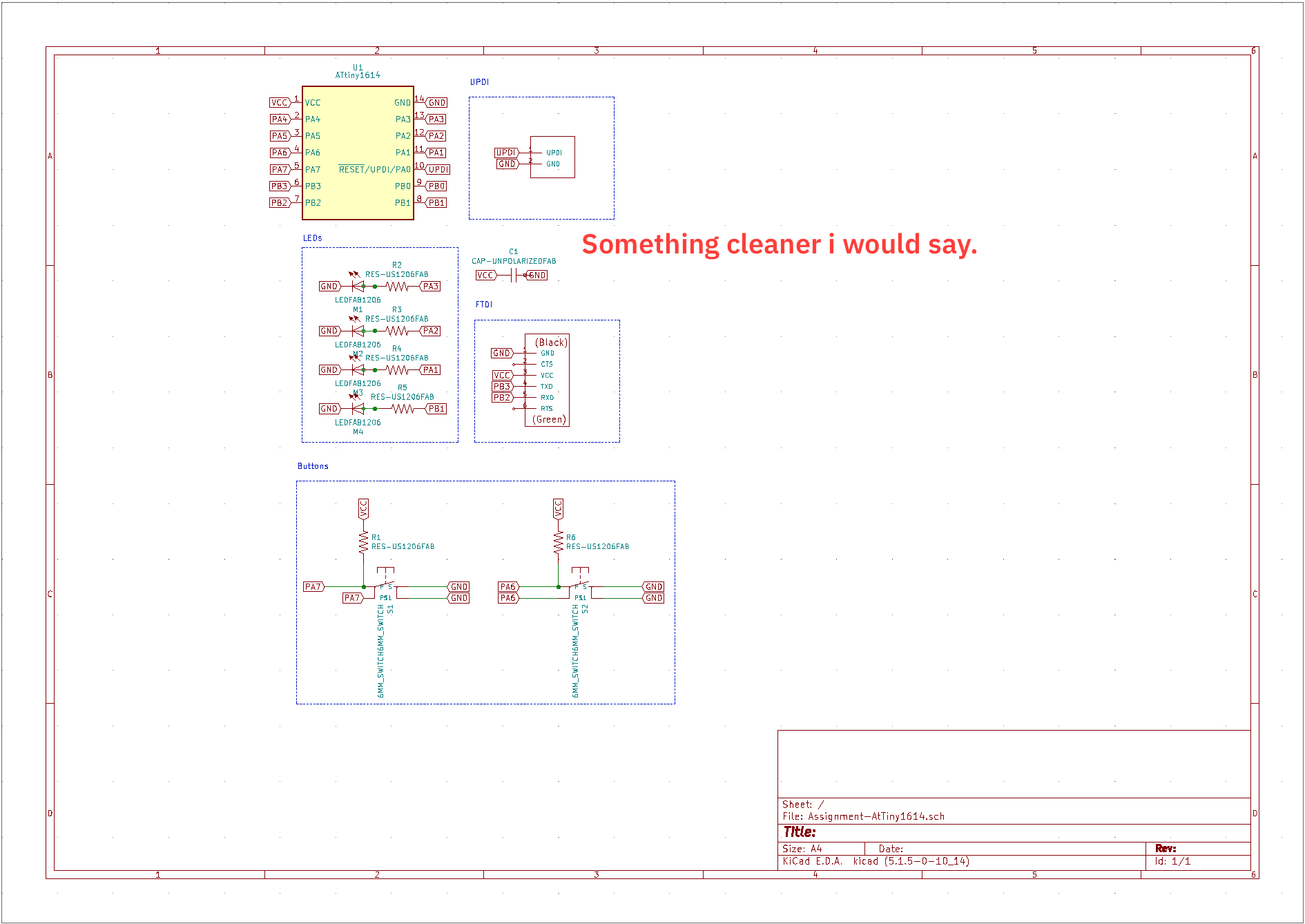Select push-button switch S1 symbol
This screenshot has width=1305, height=924.
click(x=385, y=583)
